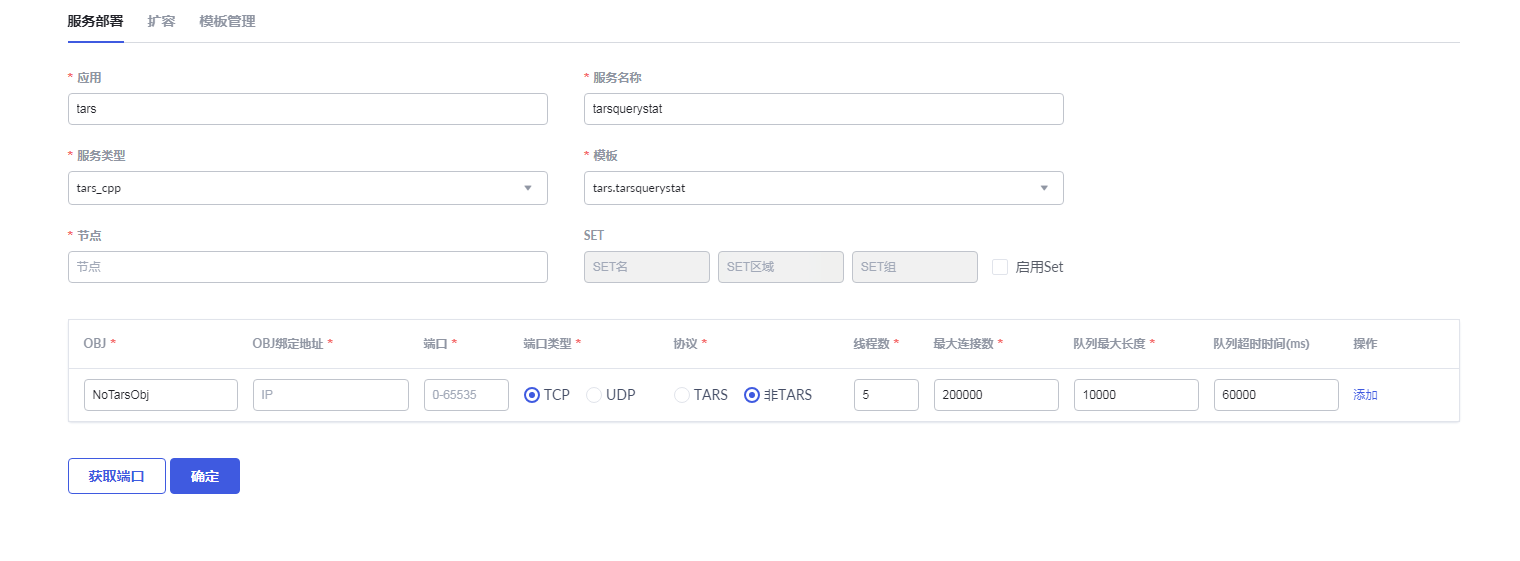Expand the 模板 dropdown arrow
This screenshot has width=1520, height=561.
click(1044, 188)
